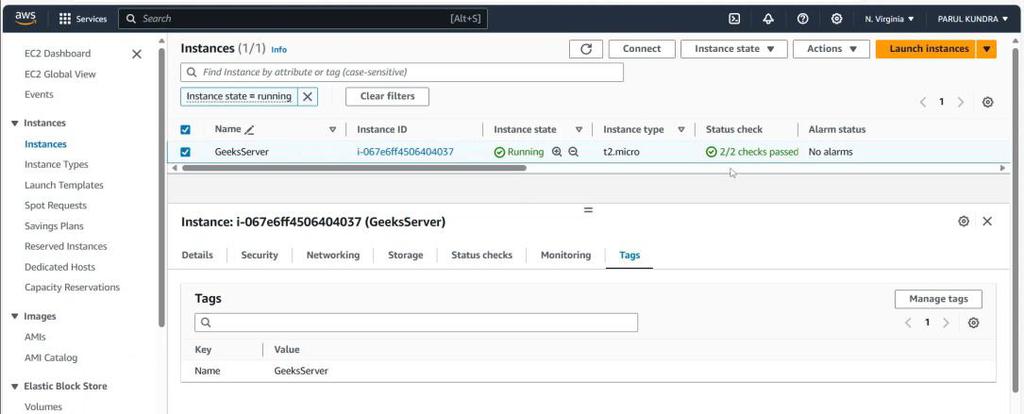This screenshot has height=414, width=1024.
Task: Switch to the Storage tab
Action: 406,255
